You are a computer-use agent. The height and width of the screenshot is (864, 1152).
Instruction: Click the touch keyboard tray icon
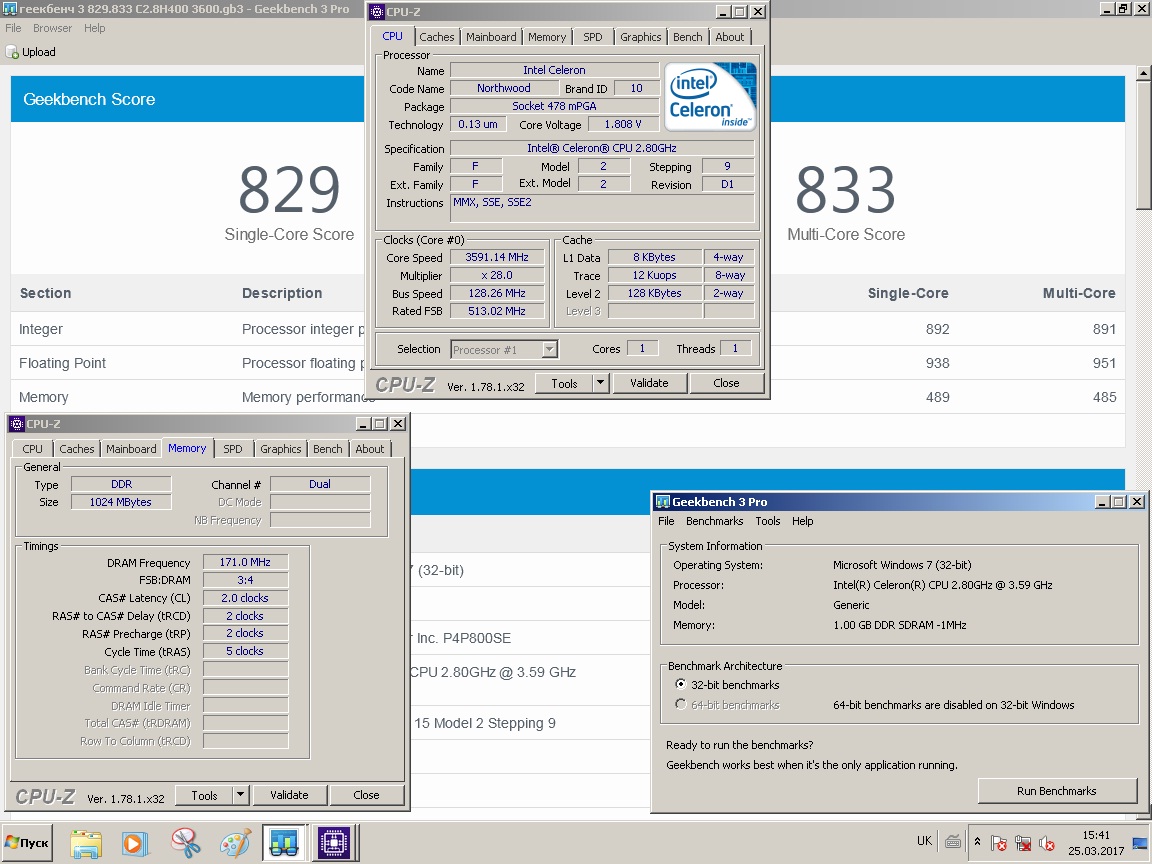(953, 842)
